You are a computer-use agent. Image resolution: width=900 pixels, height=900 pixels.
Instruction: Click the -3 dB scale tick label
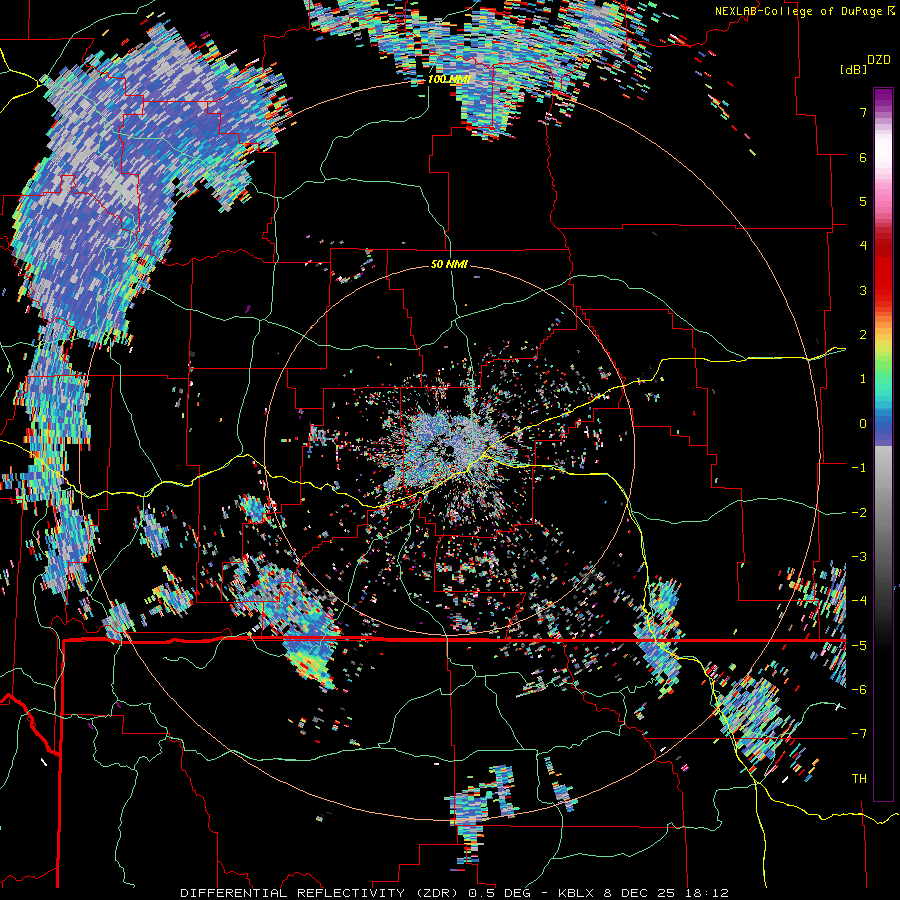point(859,557)
